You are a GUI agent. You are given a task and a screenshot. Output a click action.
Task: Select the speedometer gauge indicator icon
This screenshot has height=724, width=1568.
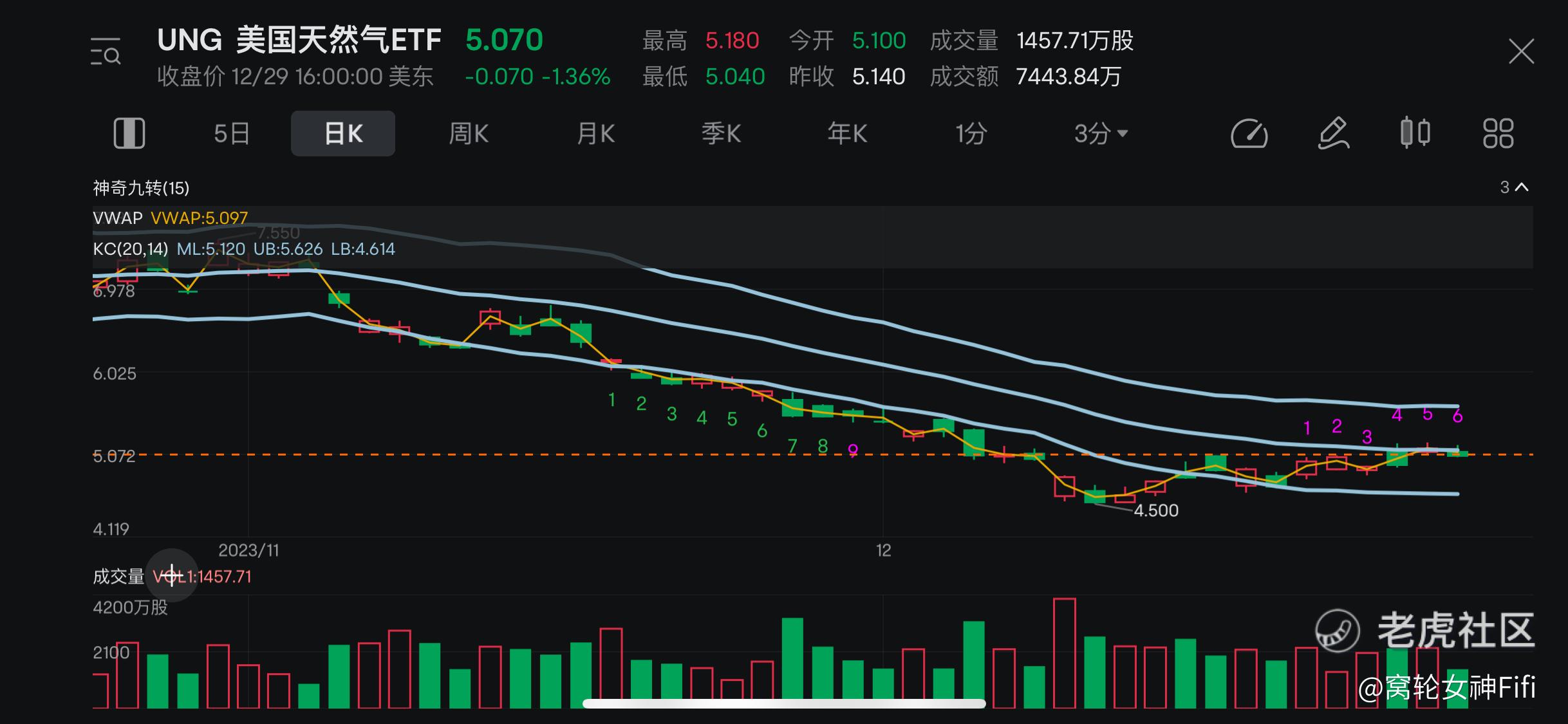(1249, 133)
